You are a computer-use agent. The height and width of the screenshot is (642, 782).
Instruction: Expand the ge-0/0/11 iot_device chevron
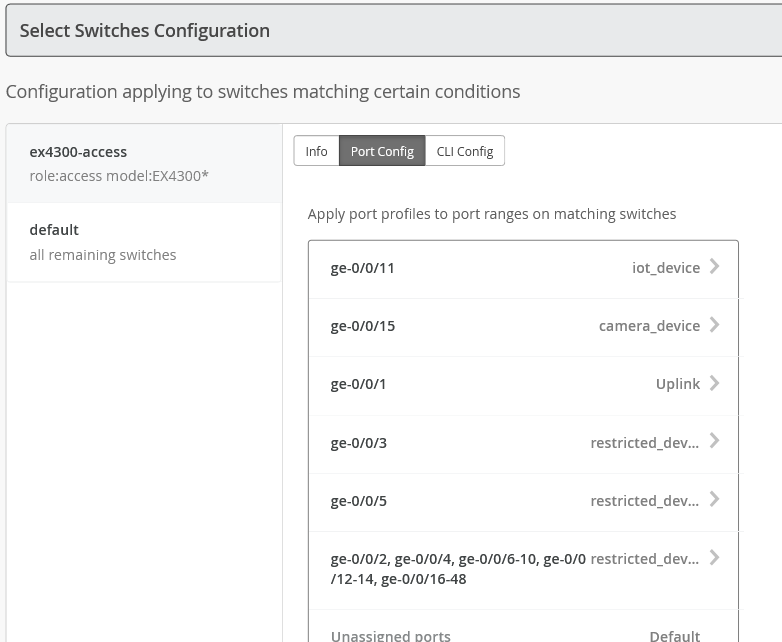[714, 267]
